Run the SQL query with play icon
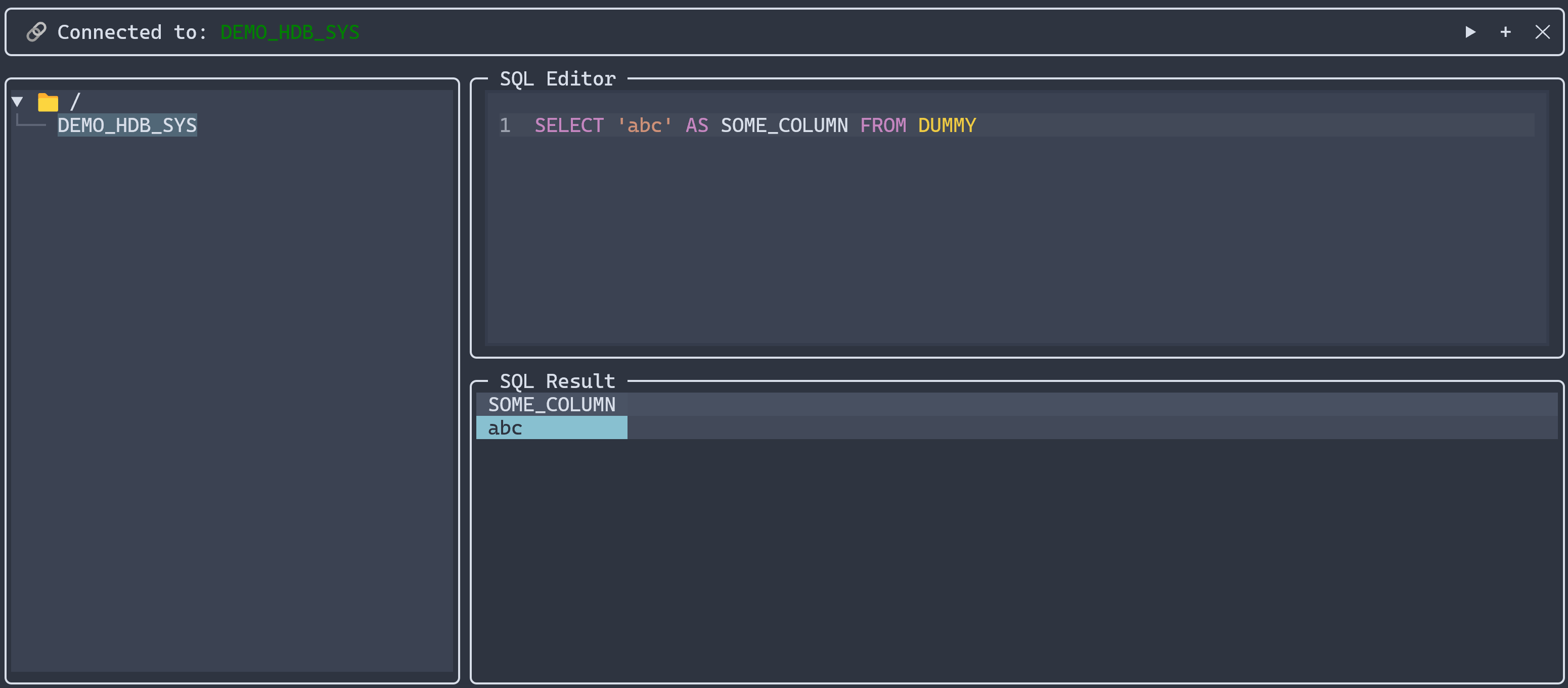Screen dimensions: 1568x688 1470,32
